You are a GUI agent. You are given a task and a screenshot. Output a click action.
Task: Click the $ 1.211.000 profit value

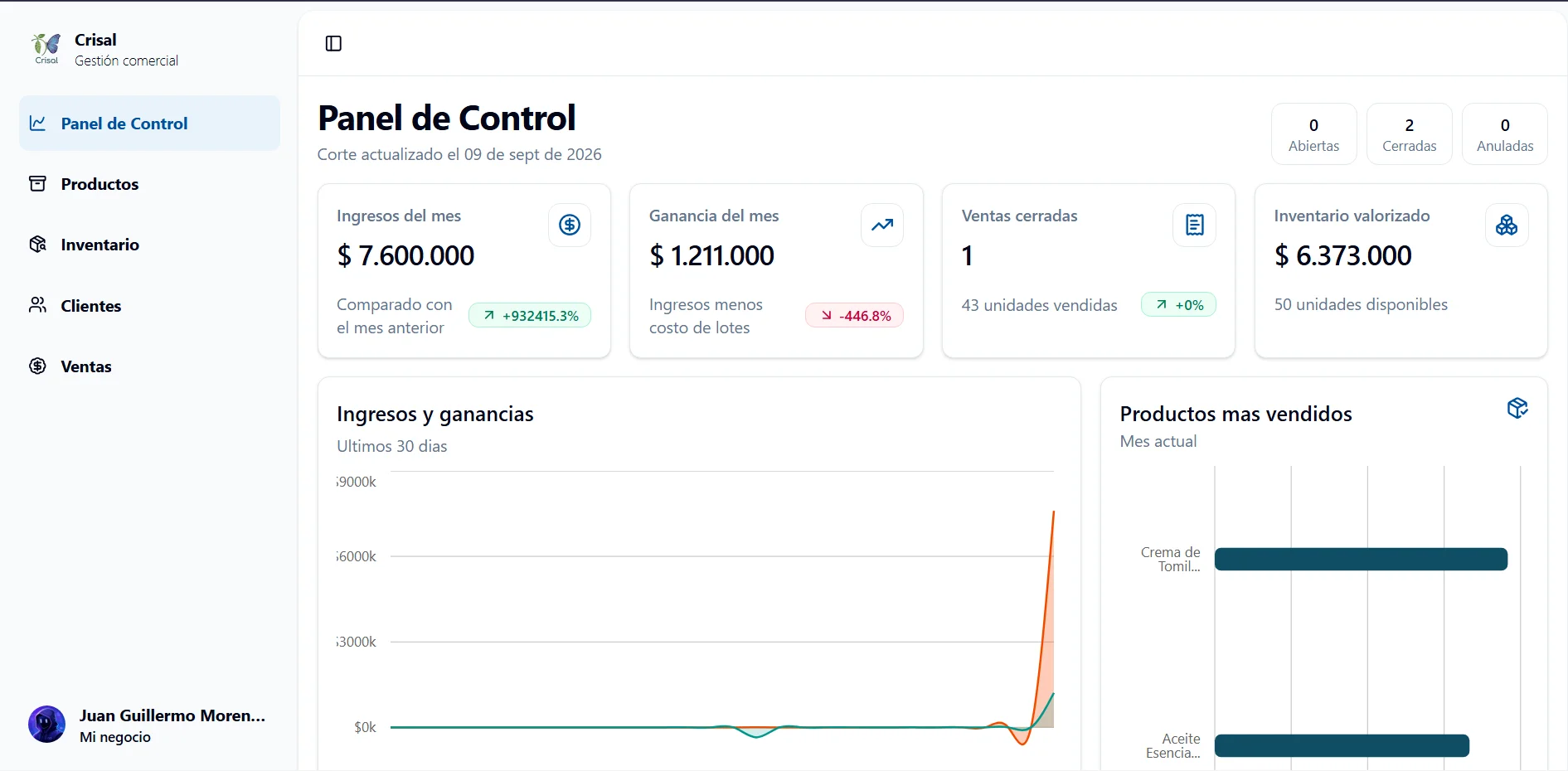point(711,255)
